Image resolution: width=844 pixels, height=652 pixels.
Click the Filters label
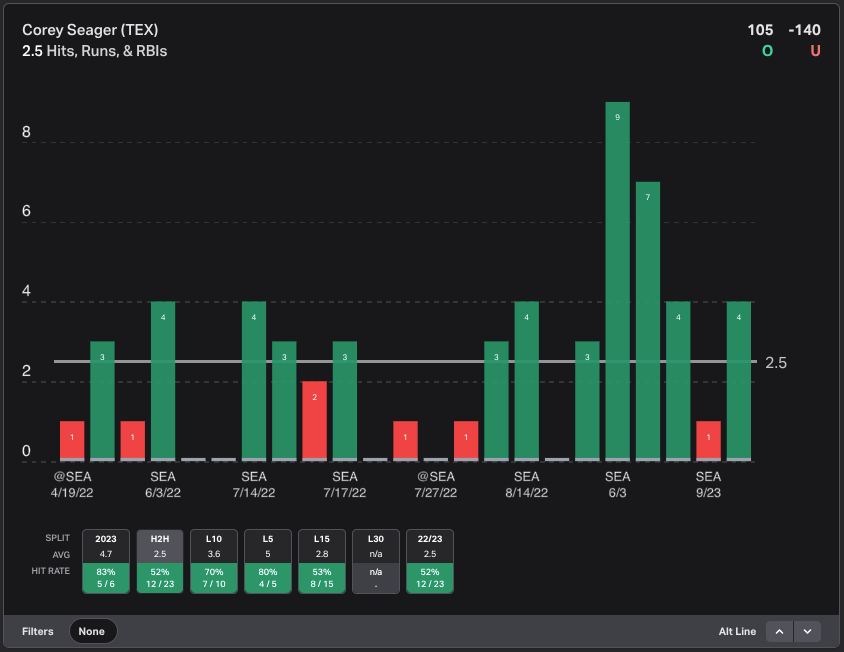pyautogui.click(x=38, y=632)
